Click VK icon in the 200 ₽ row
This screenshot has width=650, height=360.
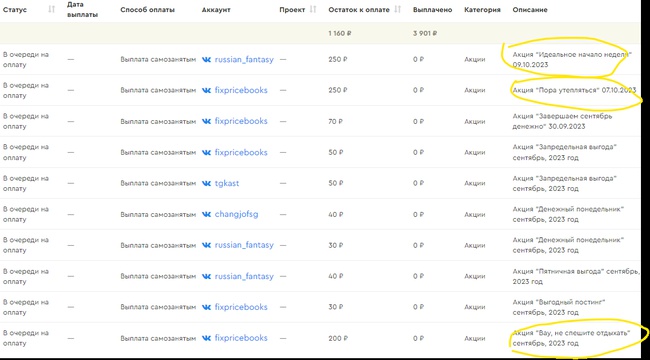coord(206,338)
